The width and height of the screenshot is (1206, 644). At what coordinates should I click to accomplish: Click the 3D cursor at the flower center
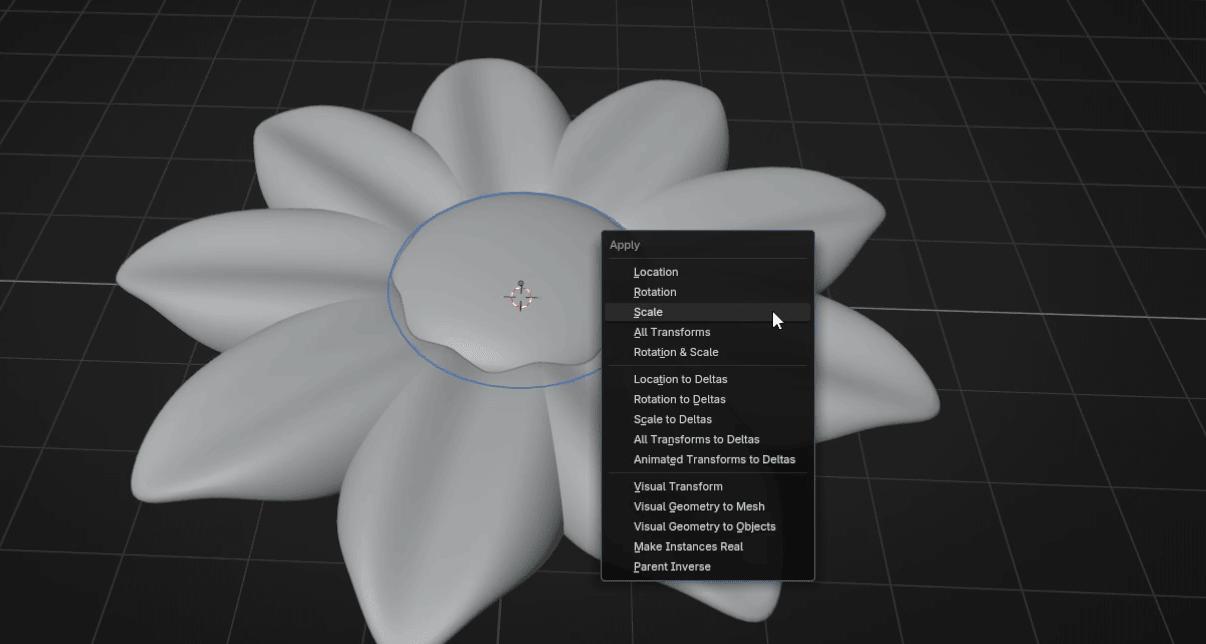point(520,296)
